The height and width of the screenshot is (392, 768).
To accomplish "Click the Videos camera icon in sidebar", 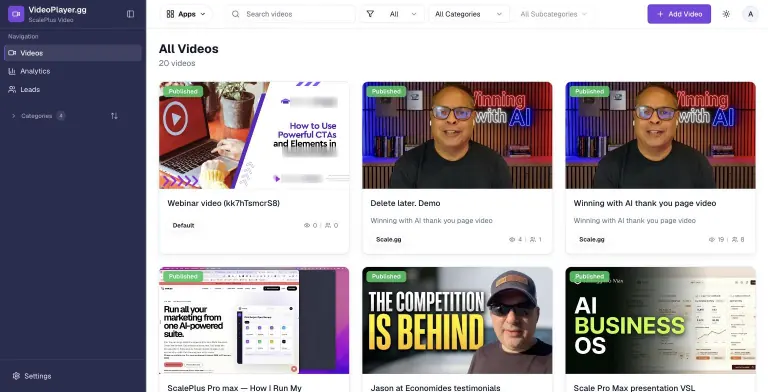I will click(x=12, y=53).
